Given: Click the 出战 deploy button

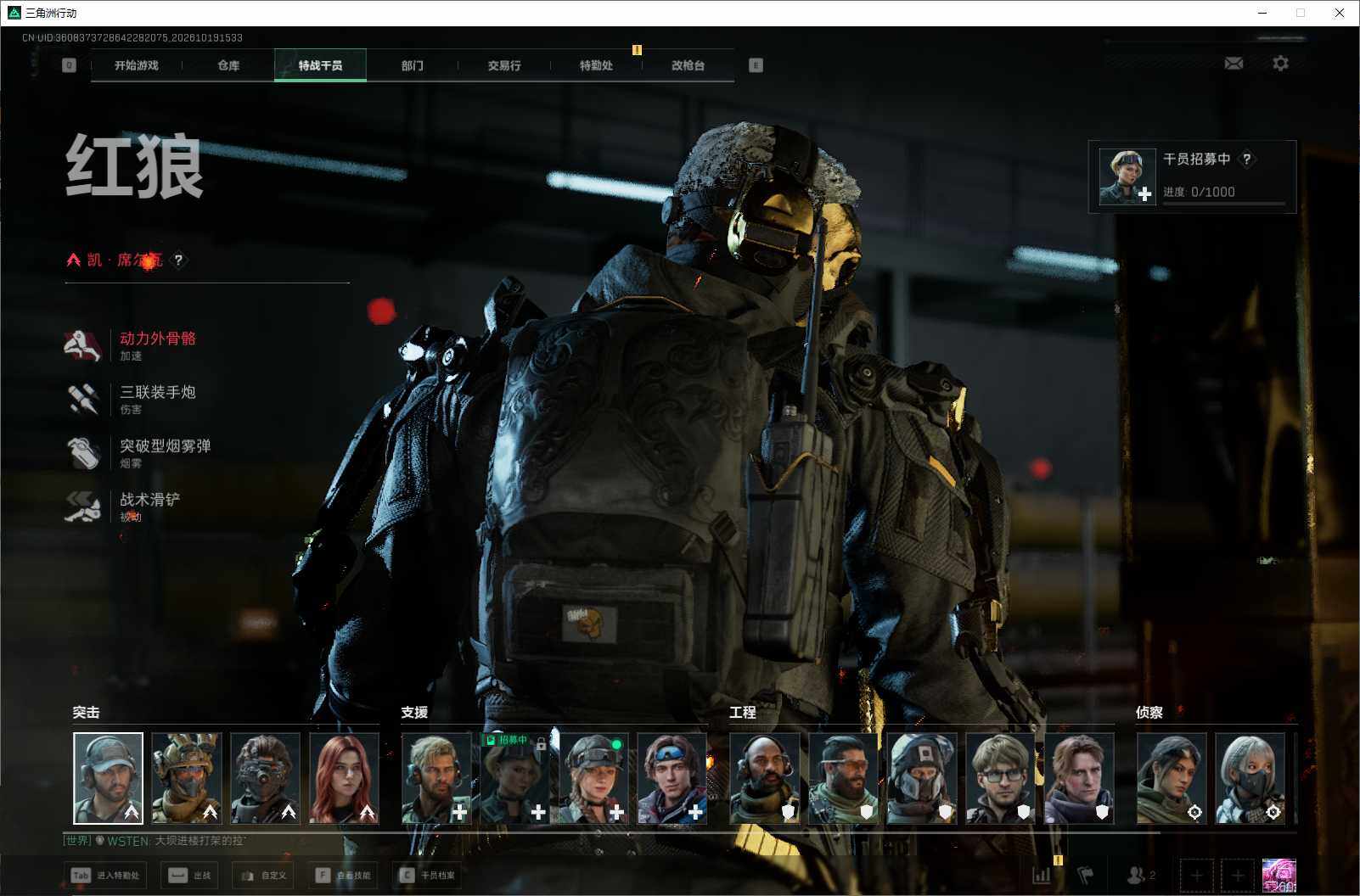Looking at the screenshot, I should 190,875.
